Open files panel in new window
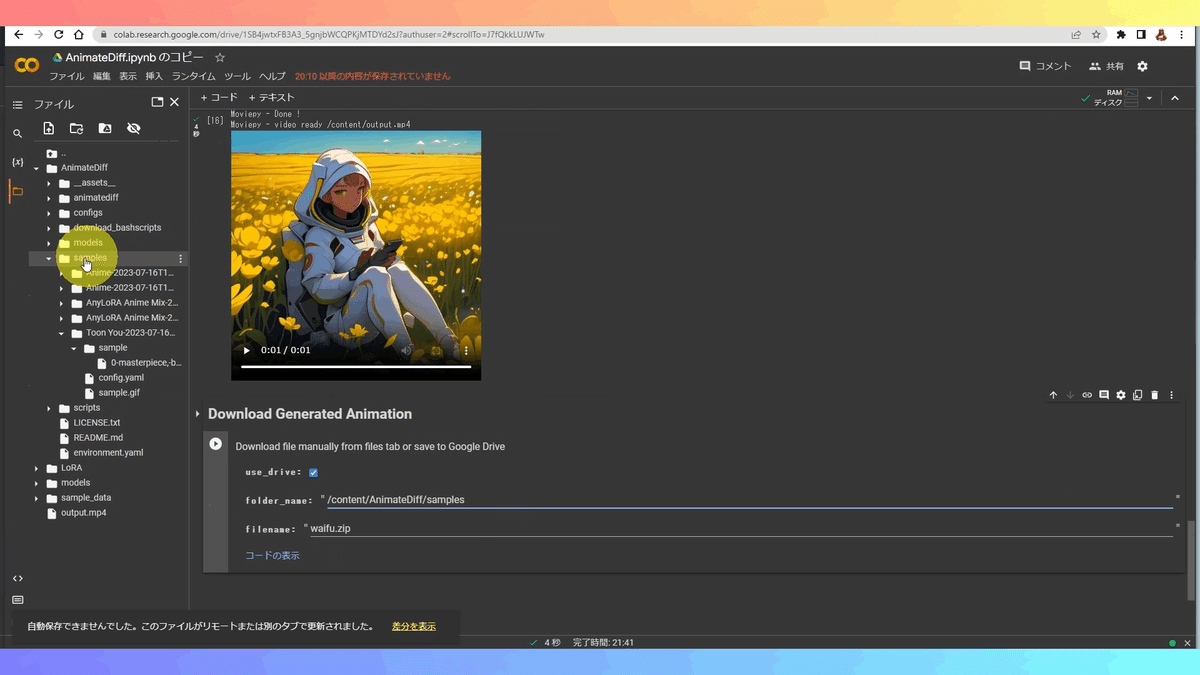1200x675 pixels. pyautogui.click(x=157, y=102)
